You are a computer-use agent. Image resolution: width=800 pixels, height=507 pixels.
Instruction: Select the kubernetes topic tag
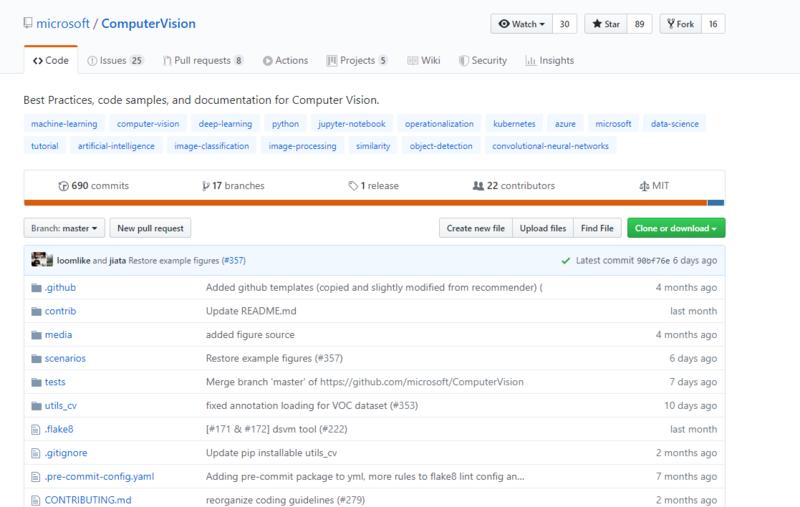point(514,123)
